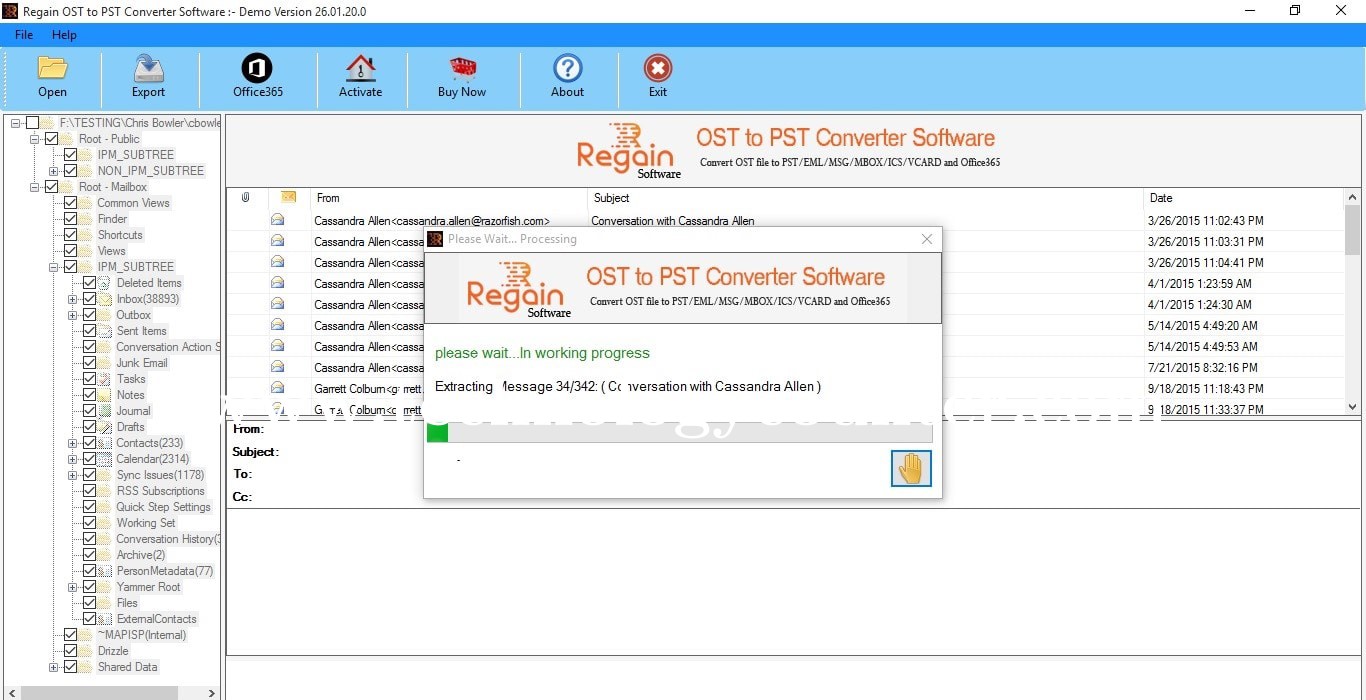Click the envelope column header icon
The width and height of the screenshot is (1366, 700).
(x=288, y=198)
